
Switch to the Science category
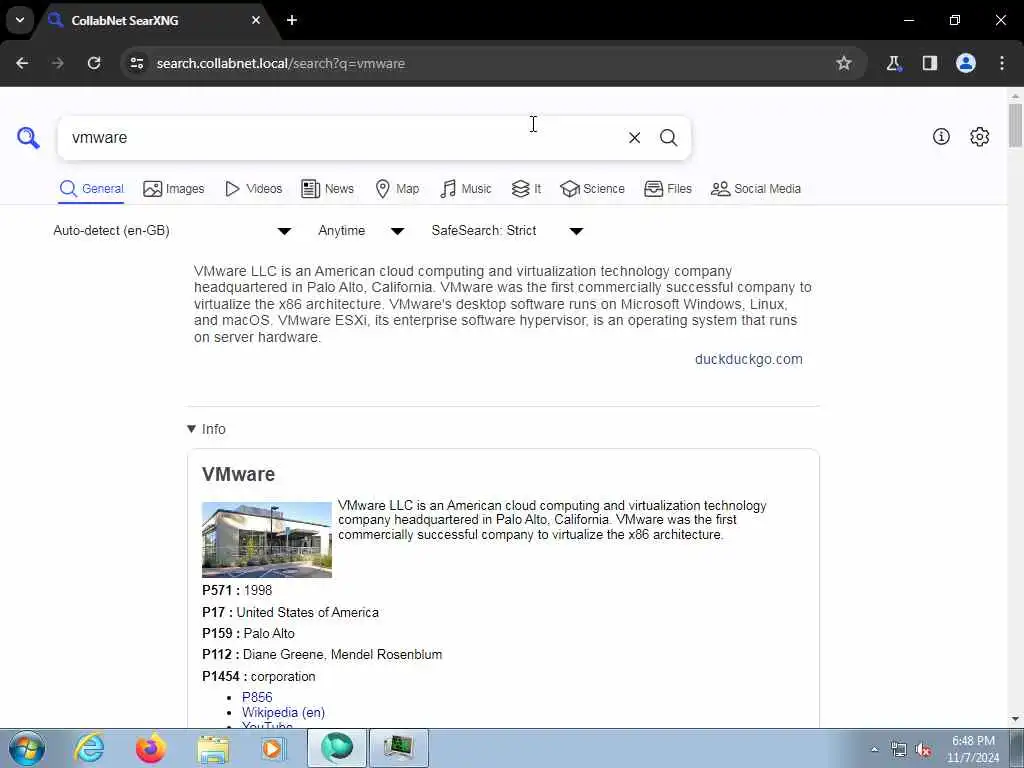pyautogui.click(x=592, y=189)
